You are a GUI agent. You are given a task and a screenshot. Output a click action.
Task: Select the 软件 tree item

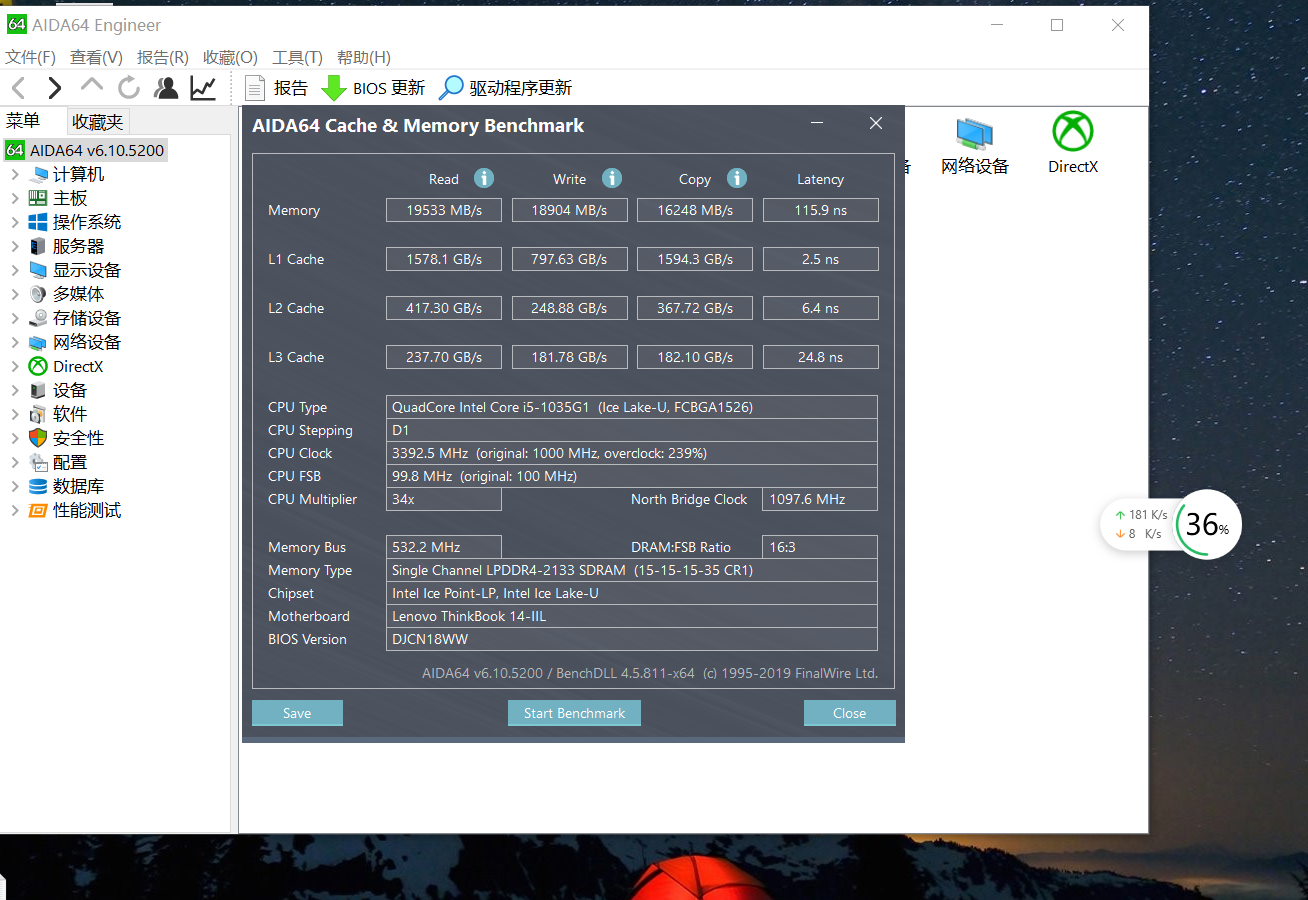pyautogui.click(x=70, y=415)
